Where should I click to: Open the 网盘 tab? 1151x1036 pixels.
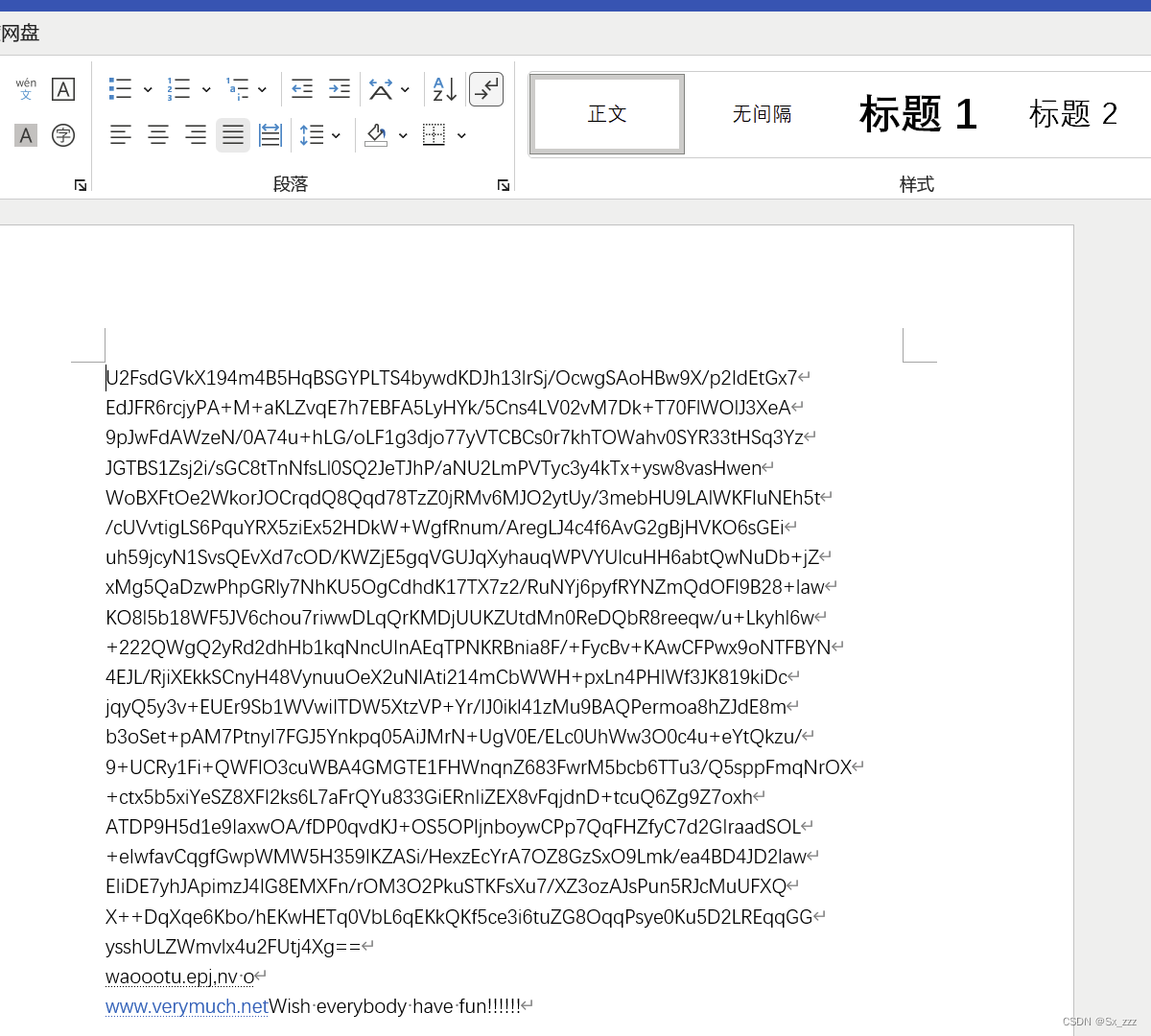click(x=20, y=33)
